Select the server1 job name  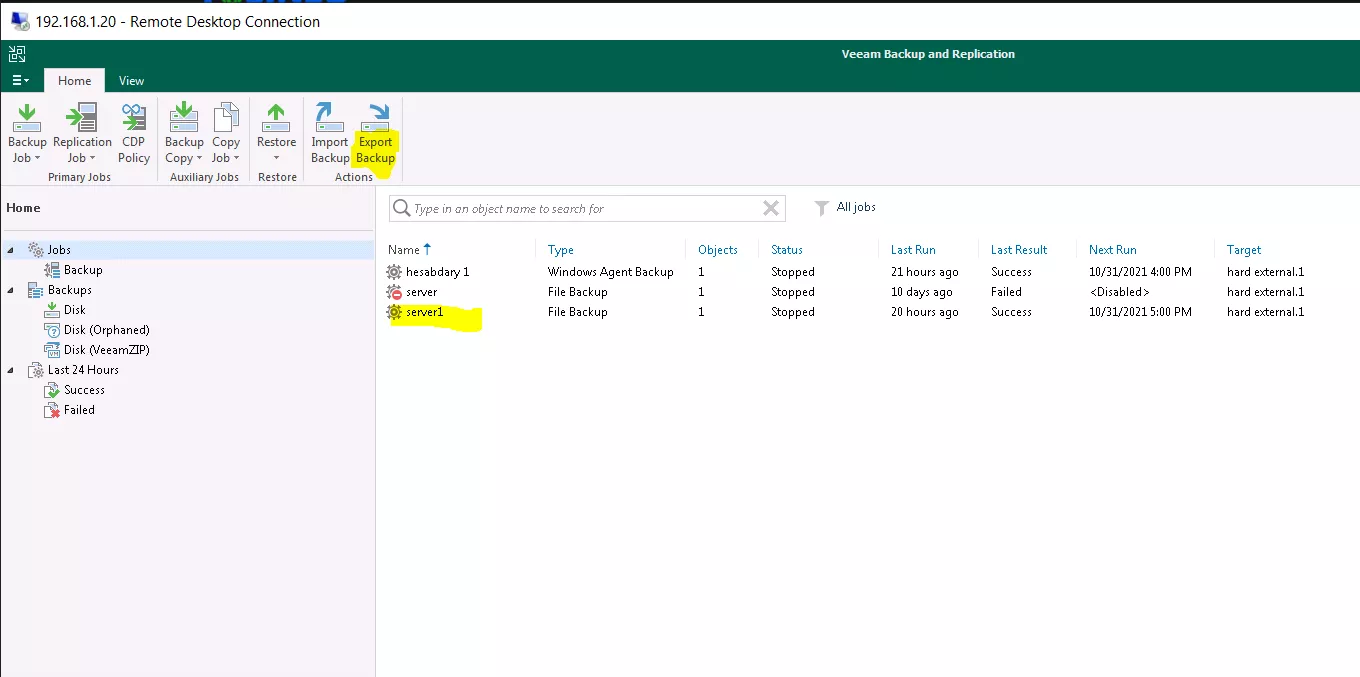(x=424, y=312)
